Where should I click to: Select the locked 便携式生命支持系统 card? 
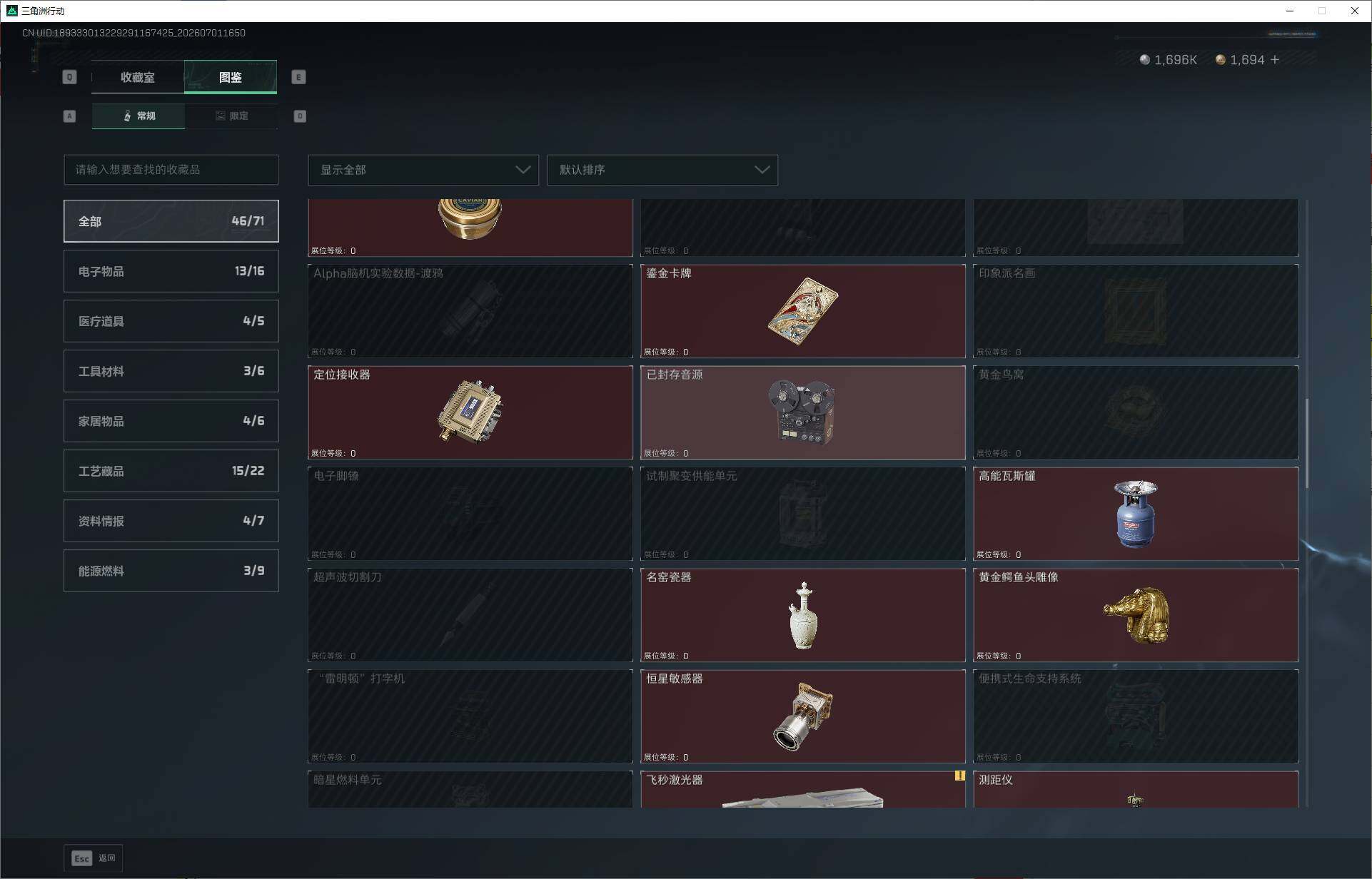(1135, 716)
